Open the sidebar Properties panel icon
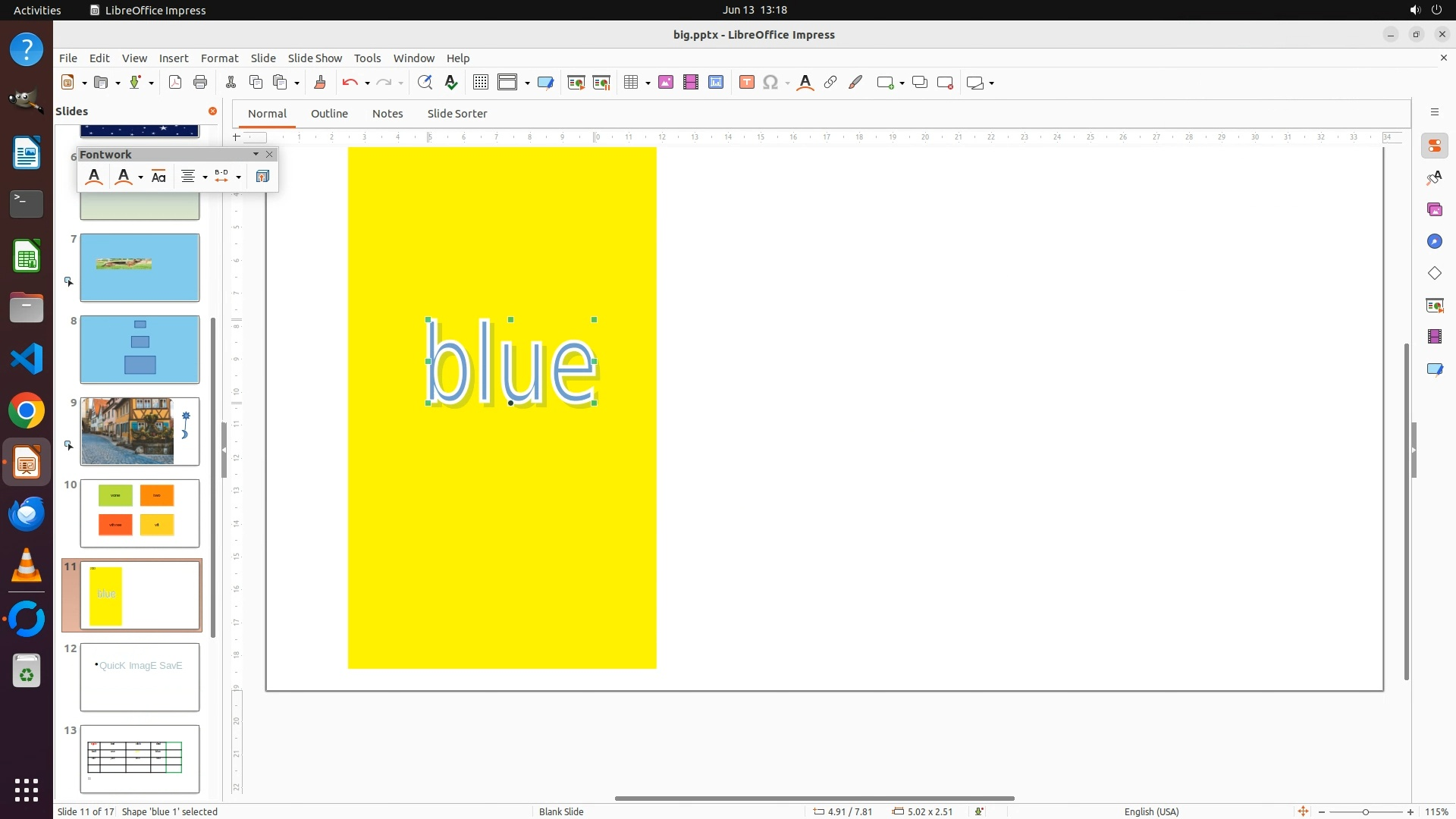Image resolution: width=1456 pixels, height=819 pixels. [1434, 146]
